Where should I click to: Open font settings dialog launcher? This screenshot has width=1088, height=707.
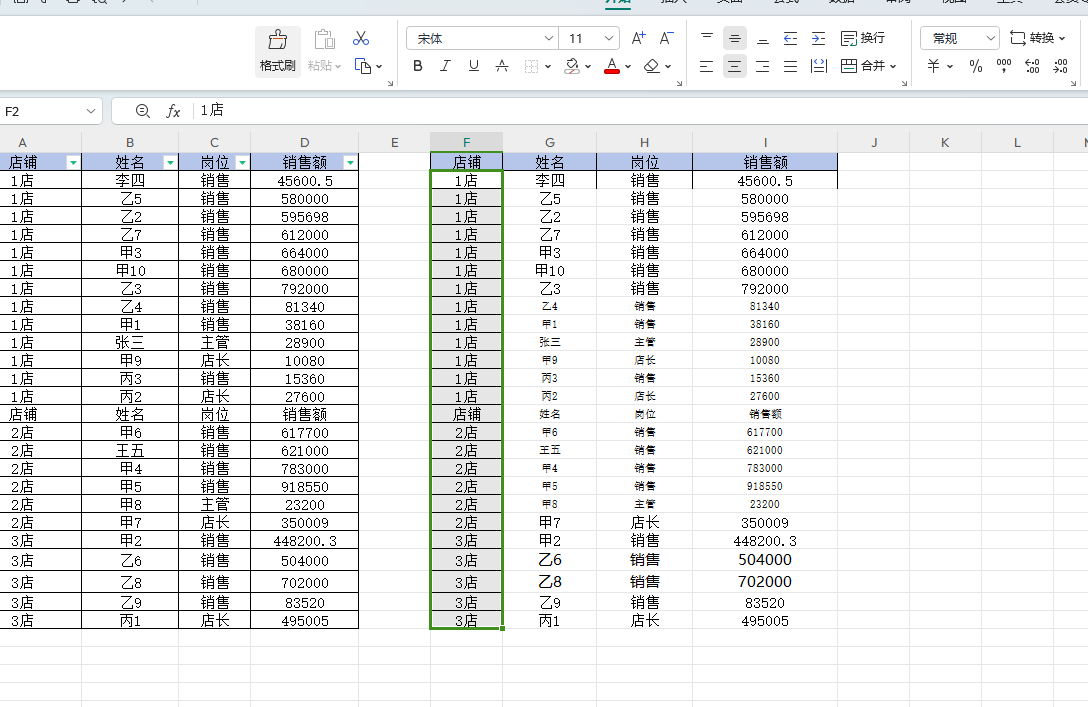pyautogui.click(x=679, y=83)
